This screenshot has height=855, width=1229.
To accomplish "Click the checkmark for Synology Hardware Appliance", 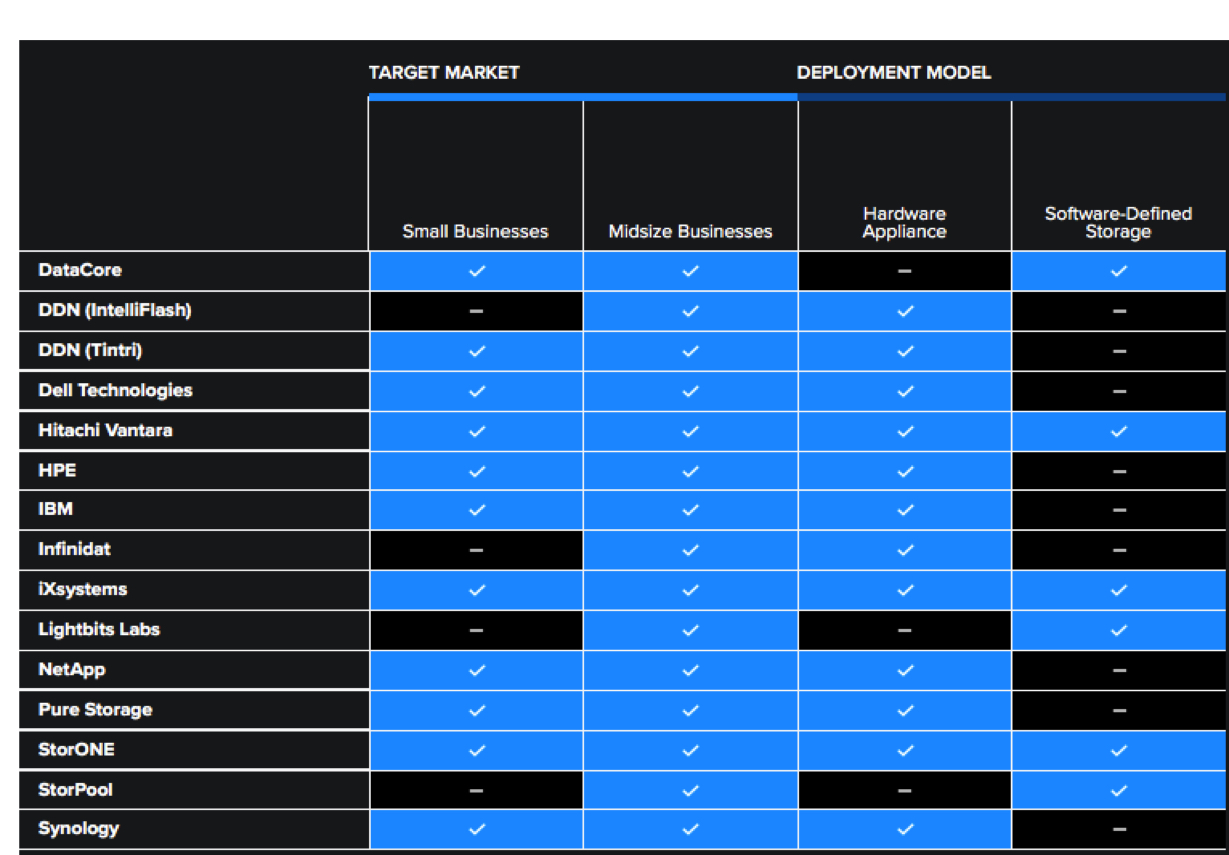I will (904, 829).
